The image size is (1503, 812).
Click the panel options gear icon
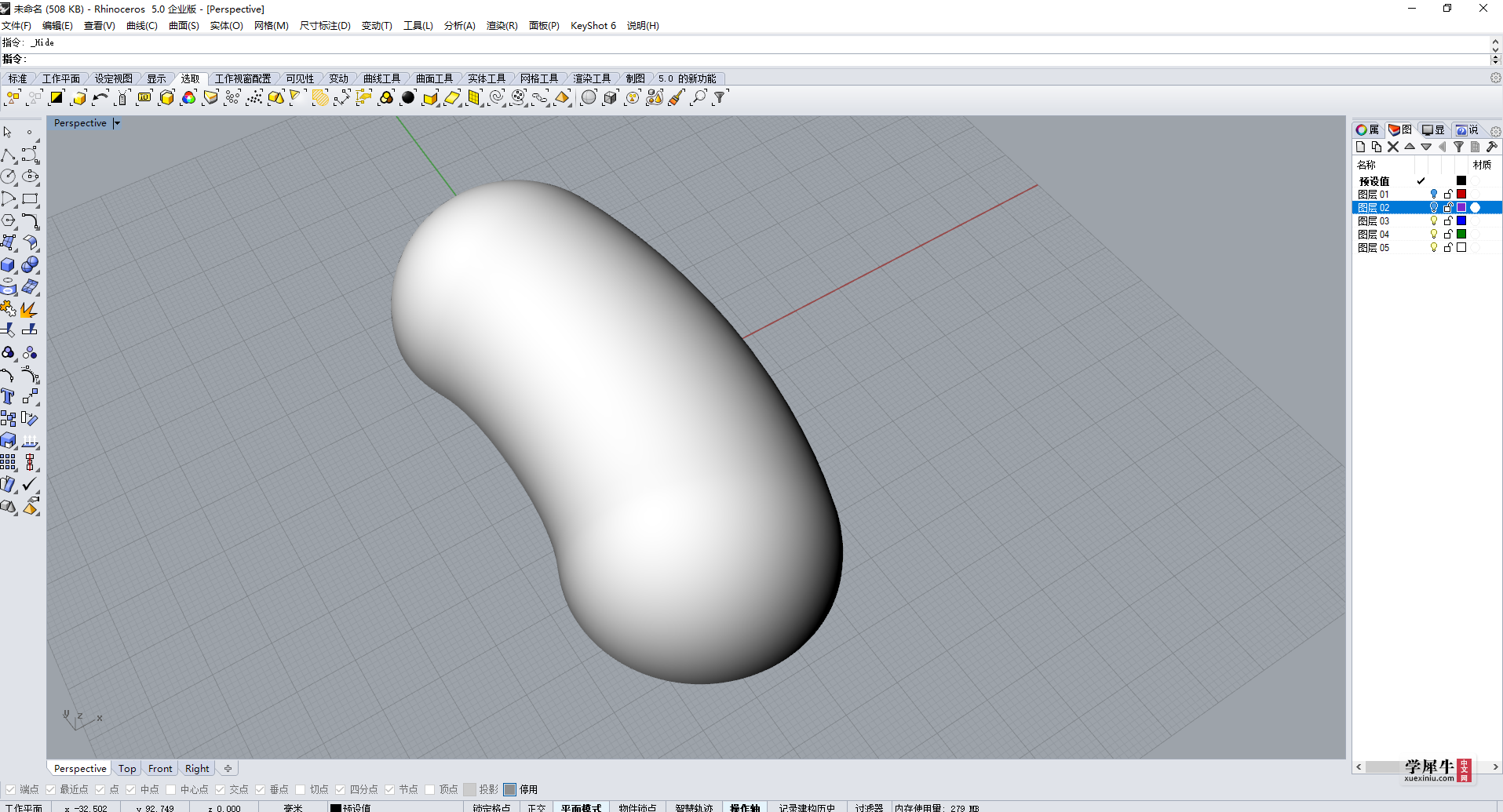pos(1496,131)
